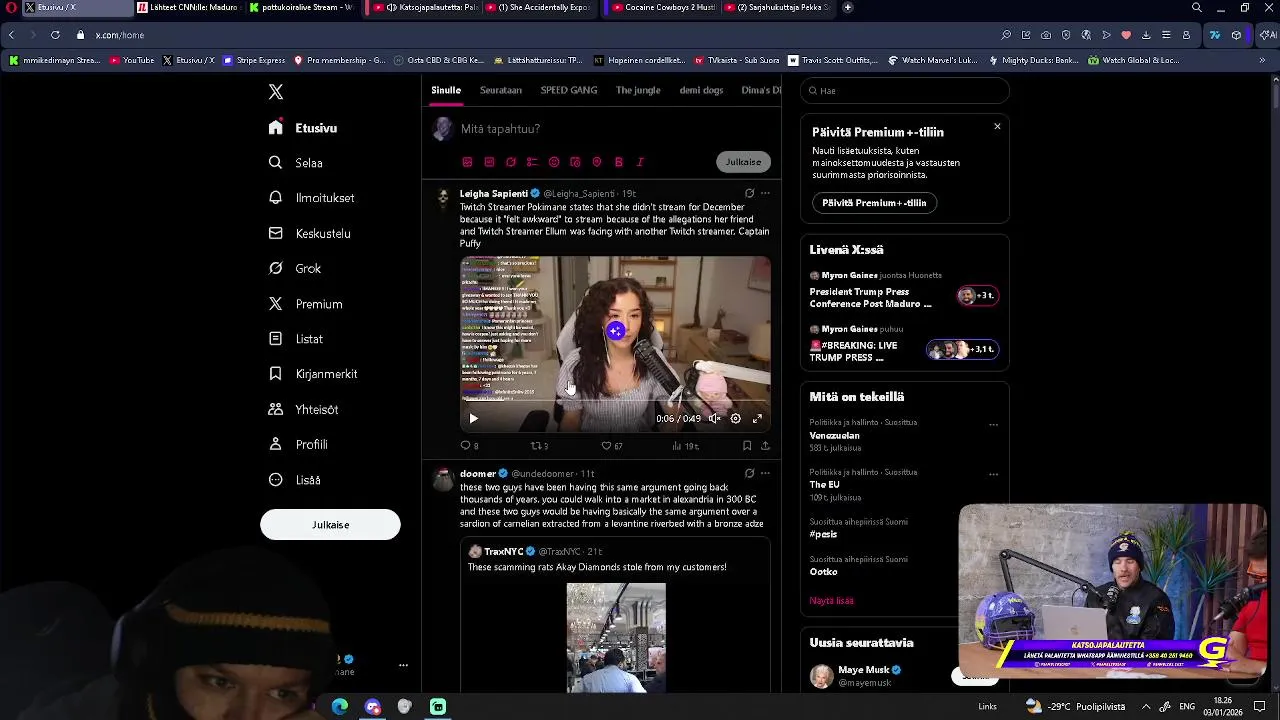Viewport: 1280px width, 720px height.
Task: Click the Mitä tapahtuu? compose field
Action: [x=500, y=129]
